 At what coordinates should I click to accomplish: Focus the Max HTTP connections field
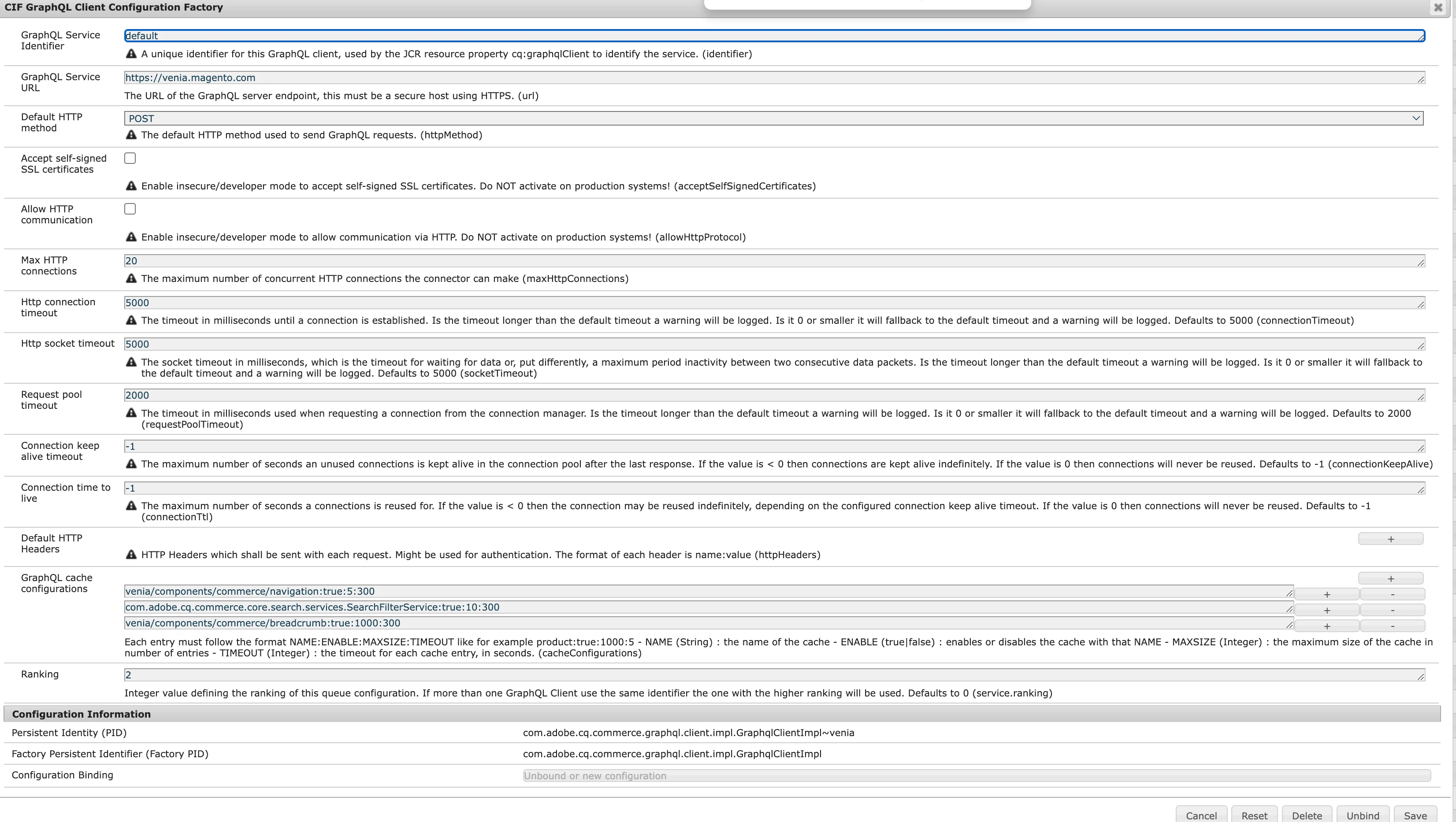(773, 261)
